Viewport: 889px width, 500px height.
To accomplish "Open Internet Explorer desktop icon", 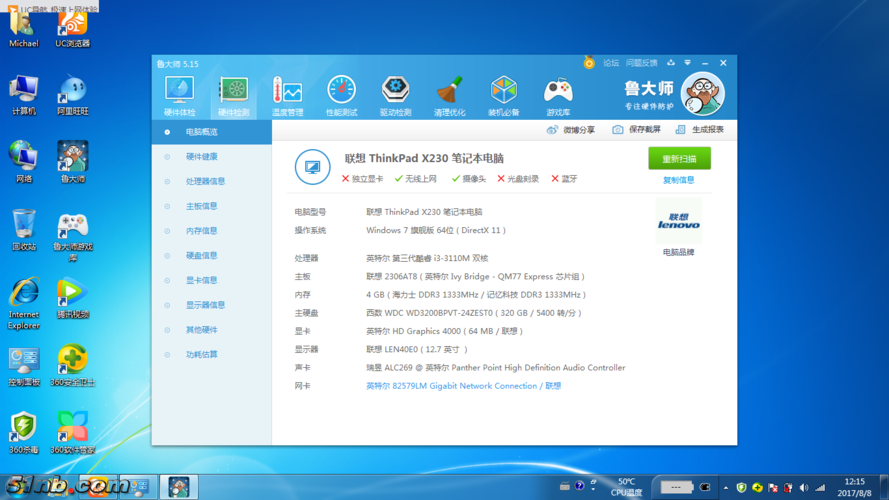I will coord(23,303).
